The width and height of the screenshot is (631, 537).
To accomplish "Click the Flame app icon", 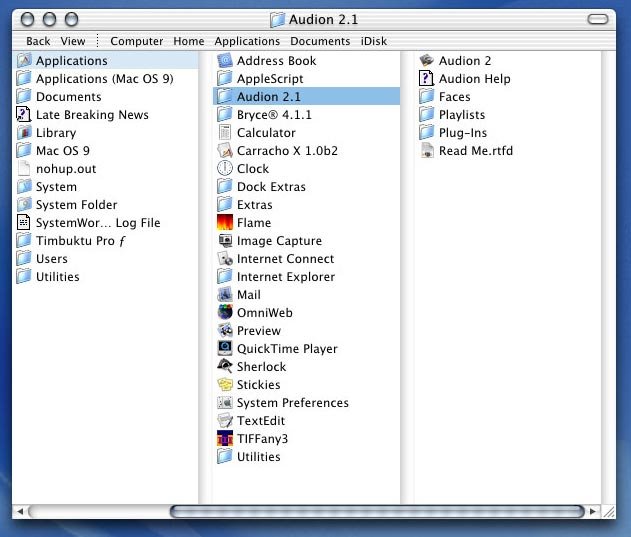I will [225, 223].
